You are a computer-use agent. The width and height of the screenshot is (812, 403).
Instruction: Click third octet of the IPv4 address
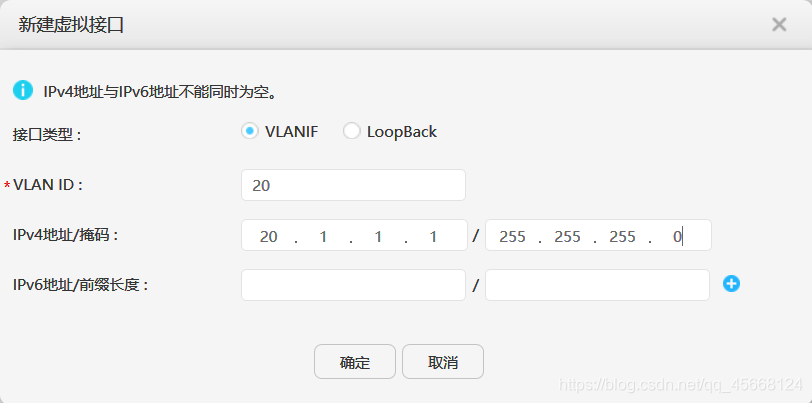pyautogui.click(x=378, y=237)
